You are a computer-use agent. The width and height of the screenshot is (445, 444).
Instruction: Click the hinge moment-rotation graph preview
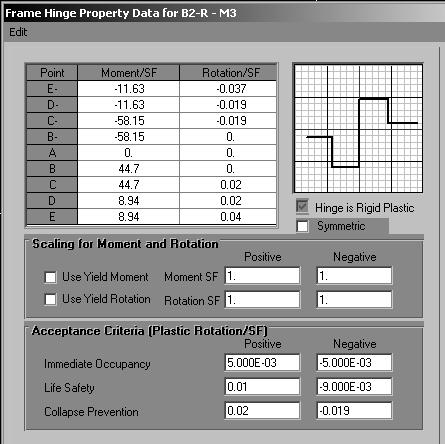point(358,128)
